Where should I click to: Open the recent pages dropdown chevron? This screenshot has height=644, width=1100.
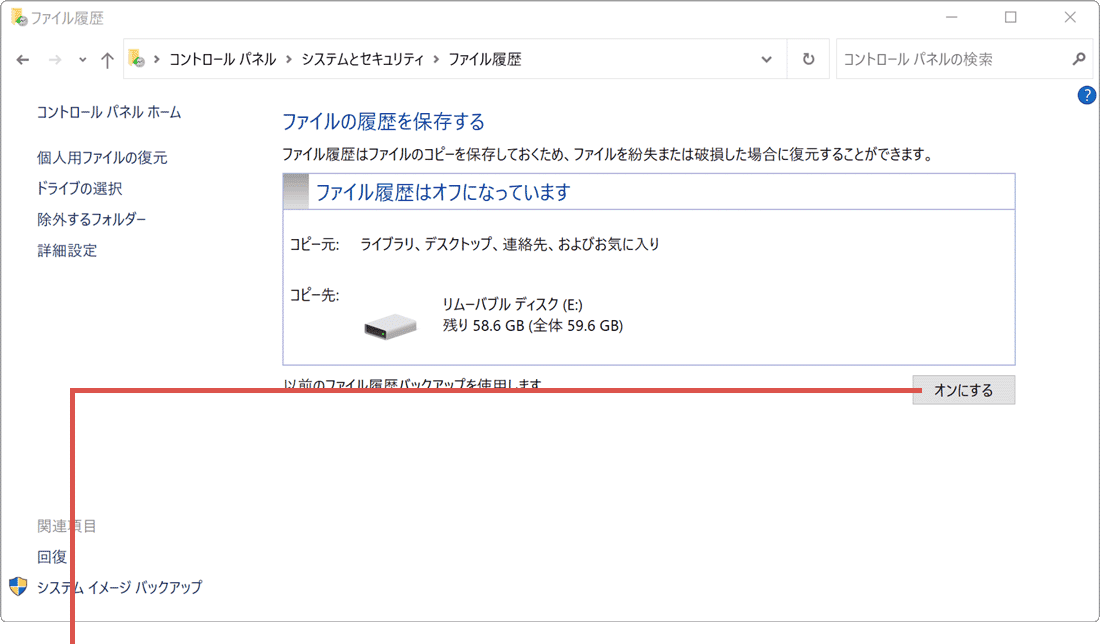82,59
